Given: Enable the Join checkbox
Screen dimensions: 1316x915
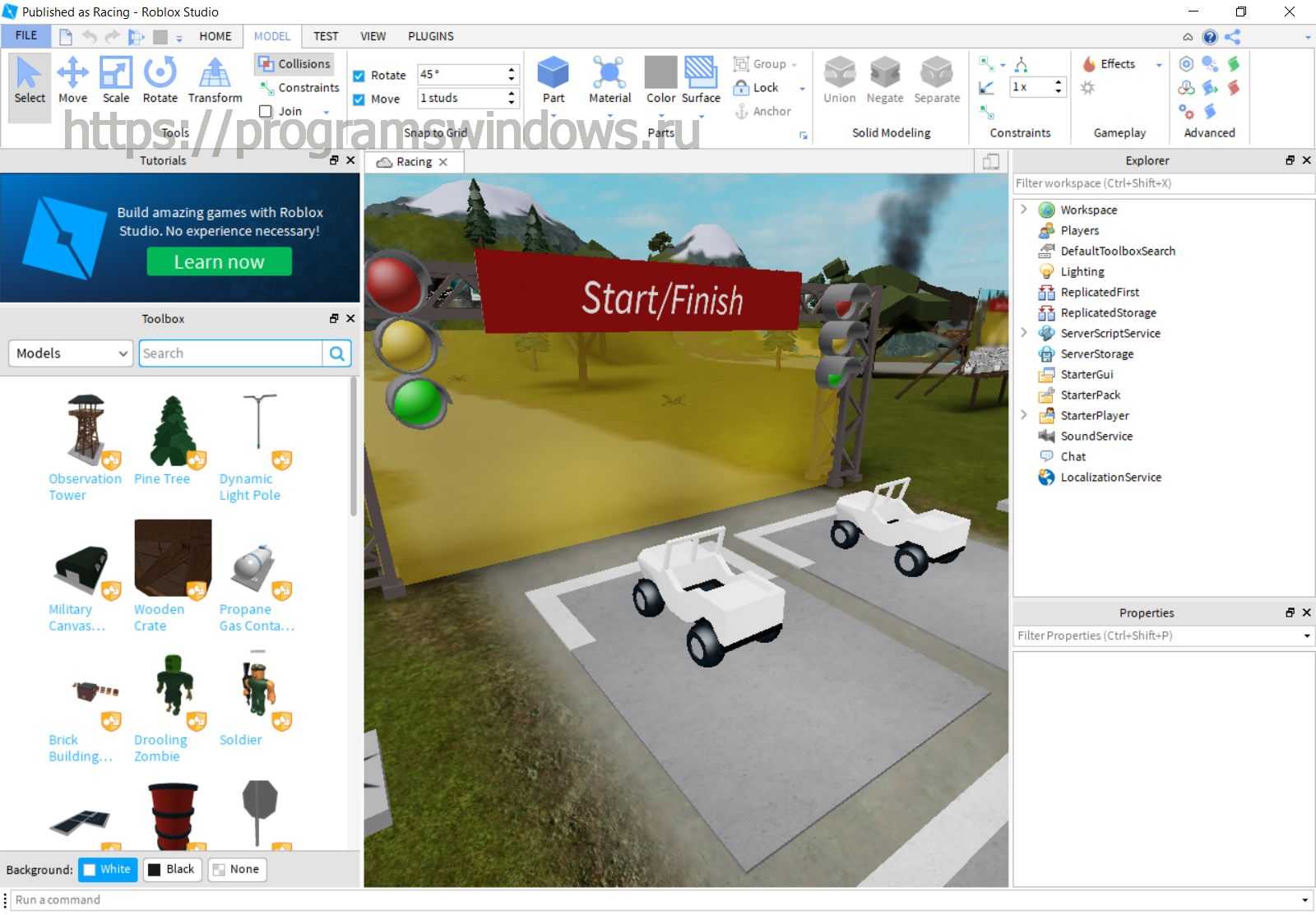Looking at the screenshot, I should tap(265, 111).
